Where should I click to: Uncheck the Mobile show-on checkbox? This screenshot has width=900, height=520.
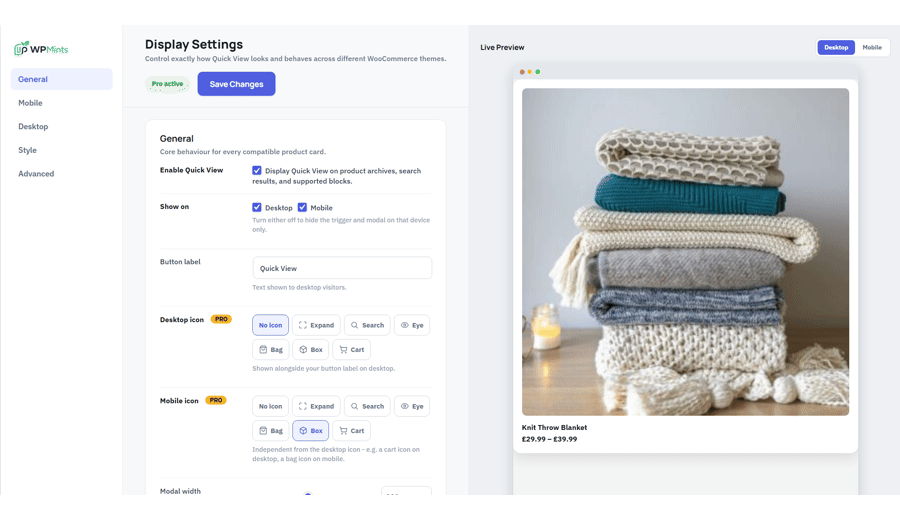point(302,207)
